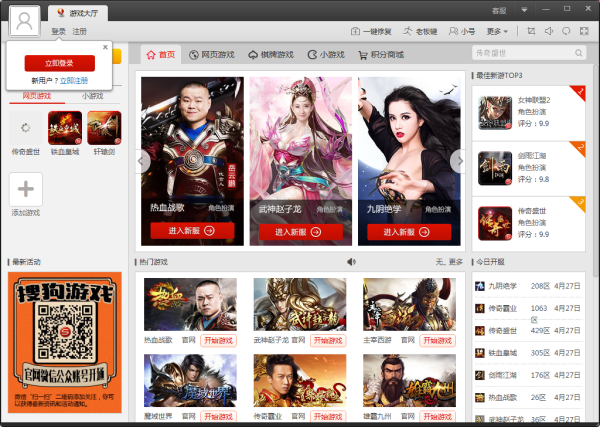The height and width of the screenshot is (427, 600).
Task: Mute sound with the toolbar speaker icon
Action: coord(549,31)
